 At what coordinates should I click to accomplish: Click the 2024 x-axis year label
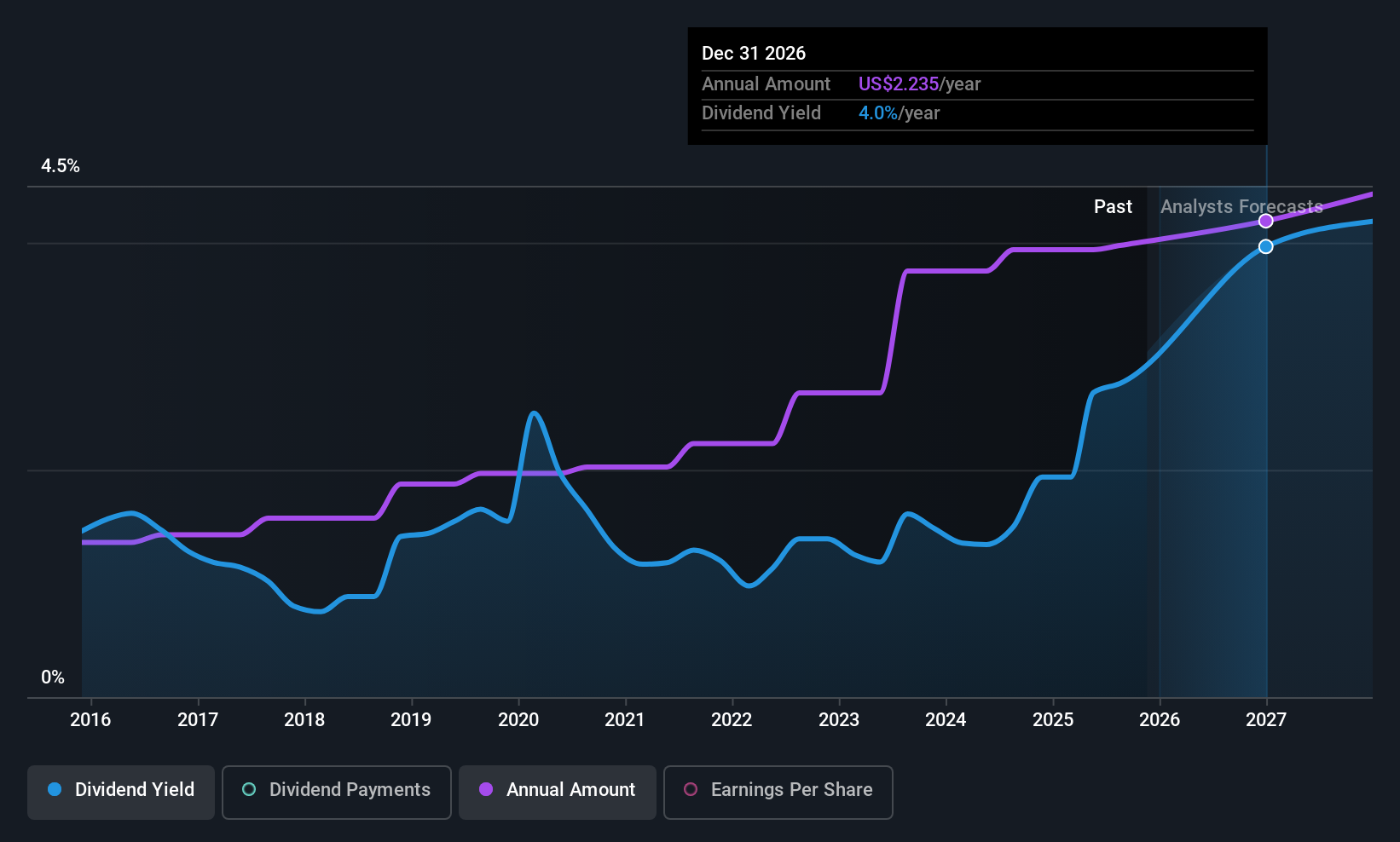946,720
